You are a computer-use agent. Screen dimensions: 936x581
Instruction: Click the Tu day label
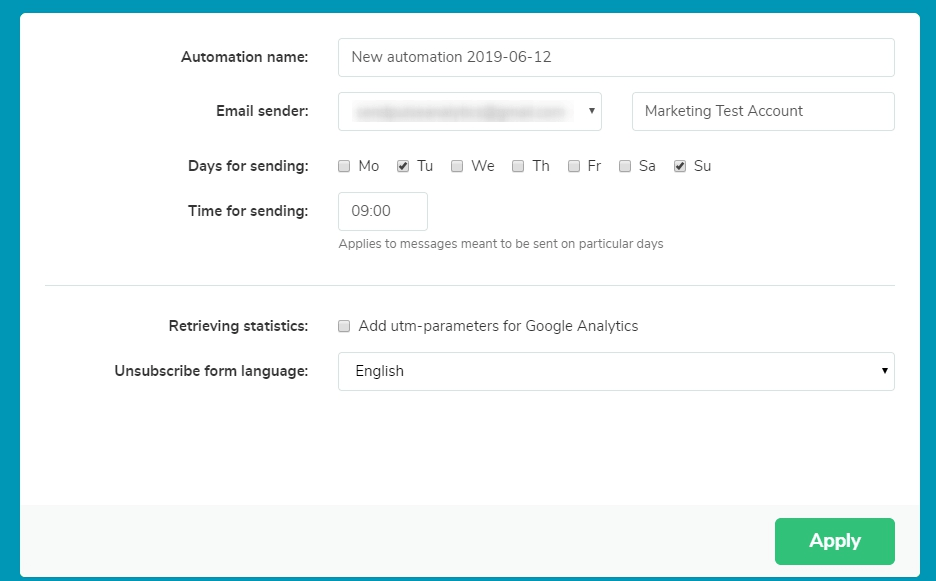tap(425, 166)
